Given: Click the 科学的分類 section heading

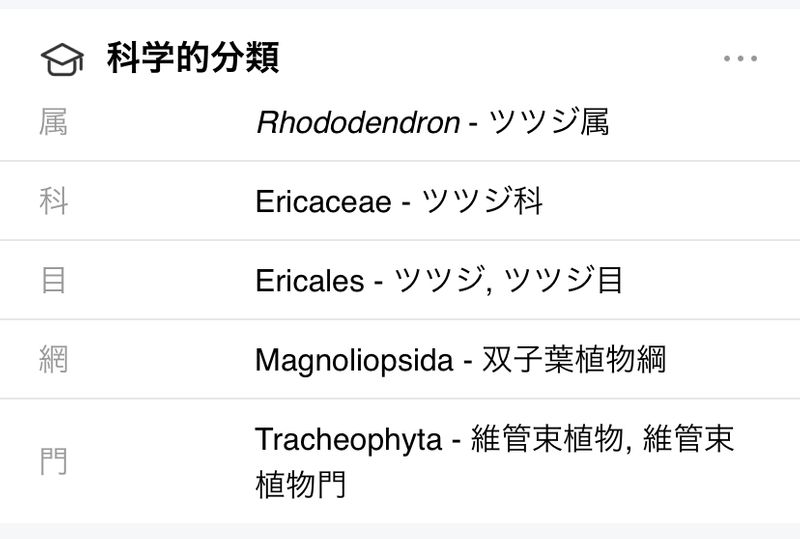Looking at the screenshot, I should 192,59.
